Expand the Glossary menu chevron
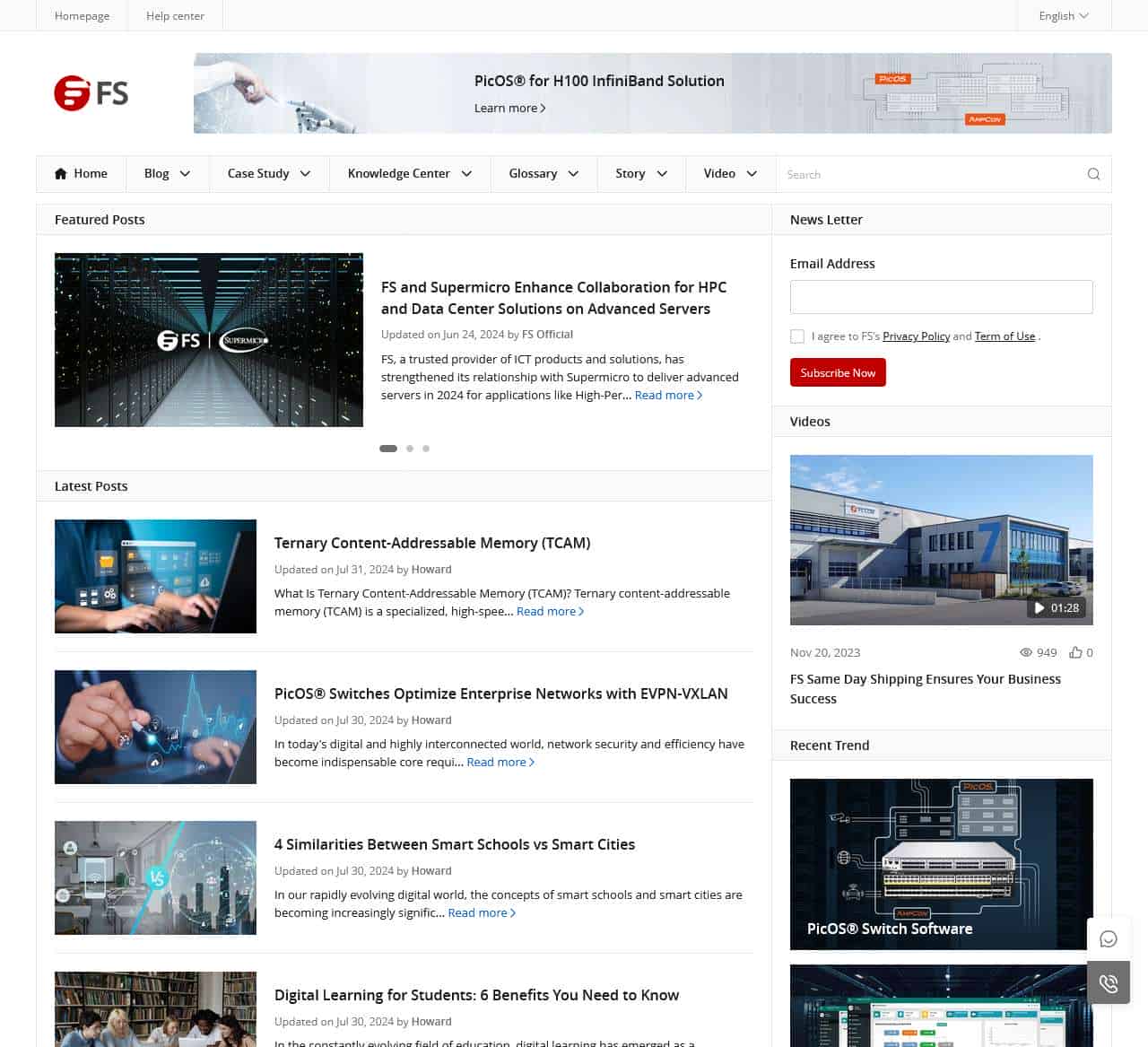Screen dimensions: 1148x1047 (573, 174)
